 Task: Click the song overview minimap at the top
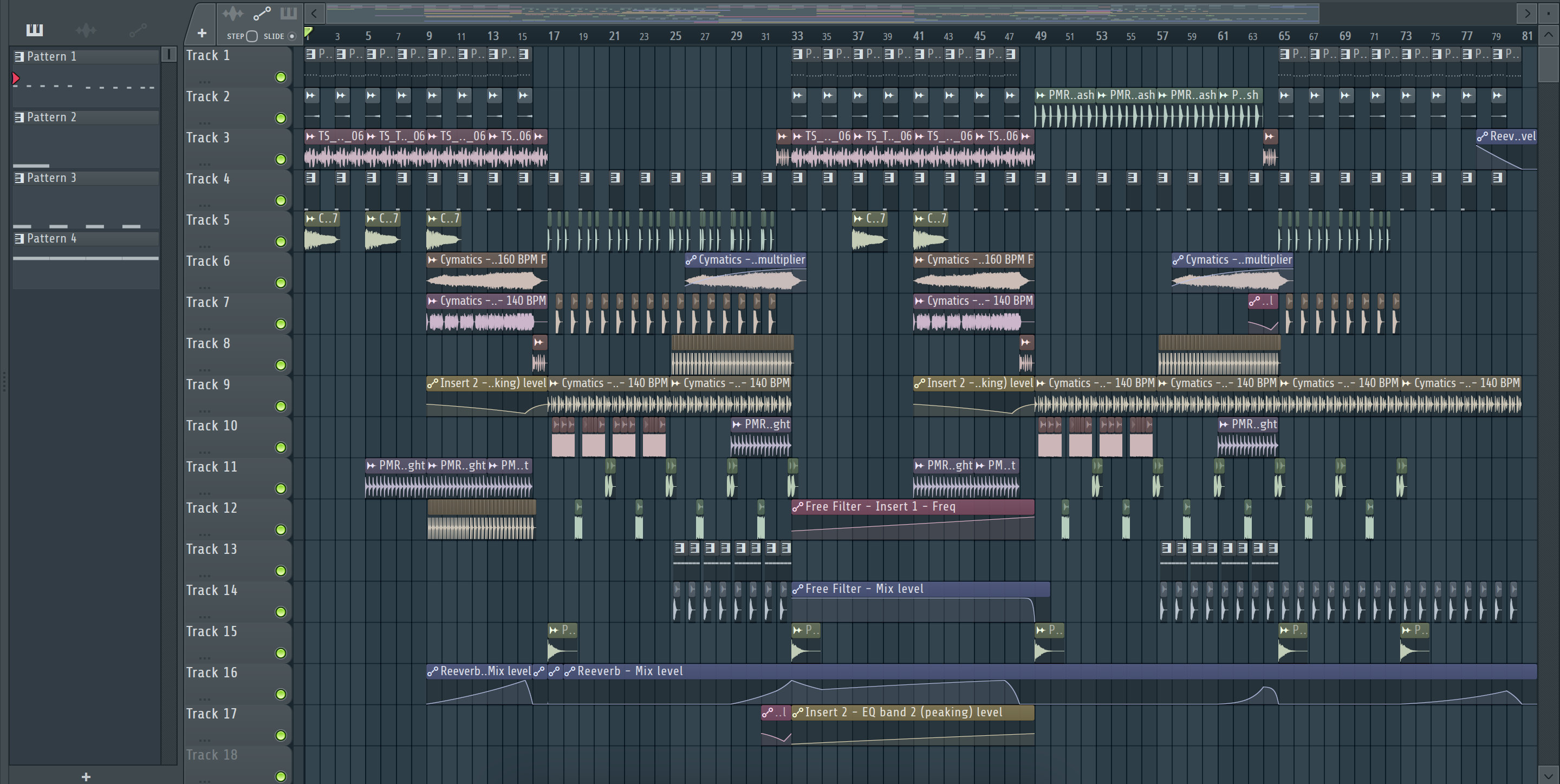pyautogui.click(x=822, y=12)
